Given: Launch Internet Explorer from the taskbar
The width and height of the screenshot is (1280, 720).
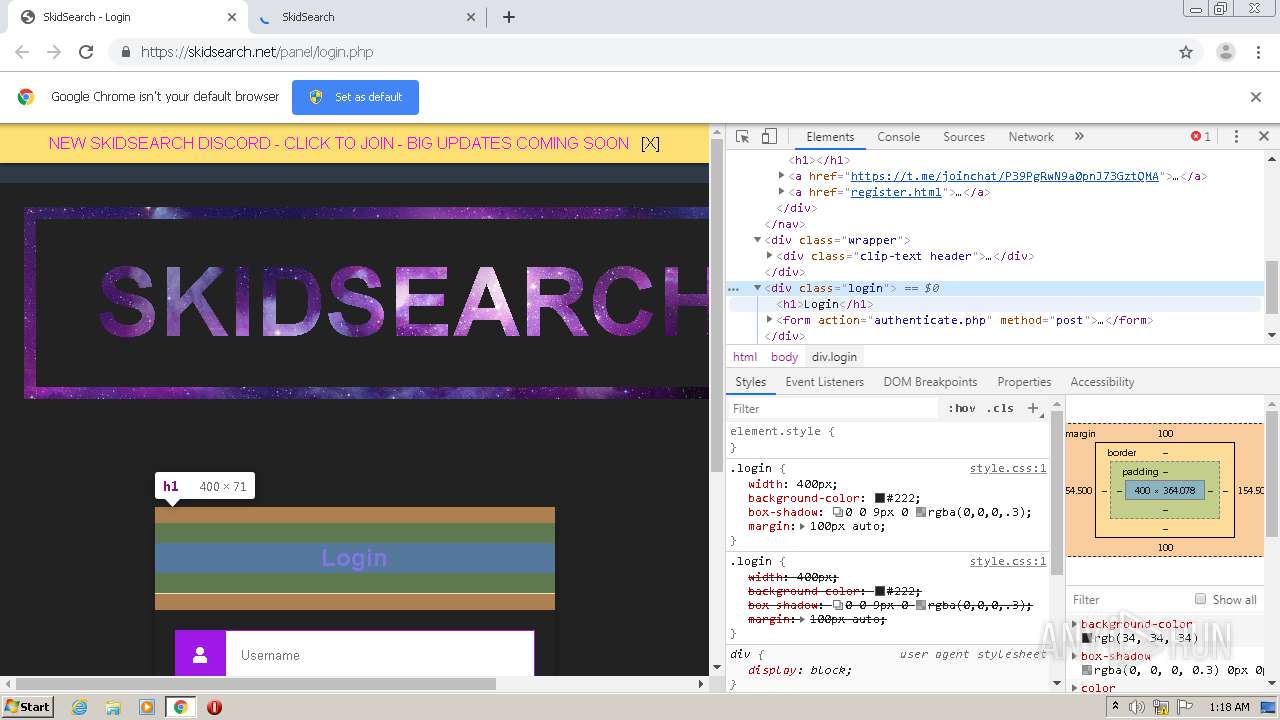Looking at the screenshot, I should [79, 707].
